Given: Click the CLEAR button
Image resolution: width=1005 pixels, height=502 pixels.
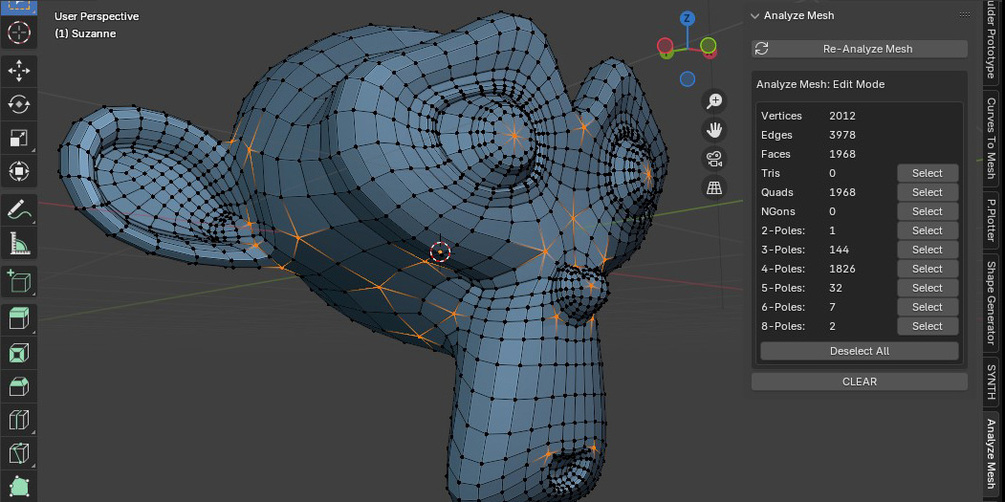Looking at the screenshot, I should point(860,381).
